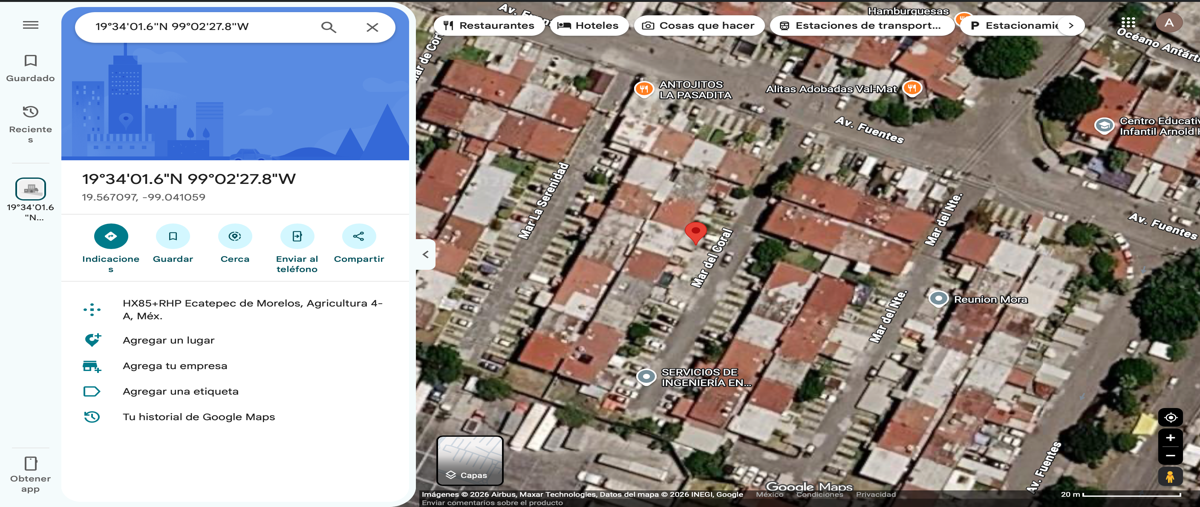Select Estaciones de transporte chip
This screenshot has width=1200, height=507.
[x=860, y=25]
